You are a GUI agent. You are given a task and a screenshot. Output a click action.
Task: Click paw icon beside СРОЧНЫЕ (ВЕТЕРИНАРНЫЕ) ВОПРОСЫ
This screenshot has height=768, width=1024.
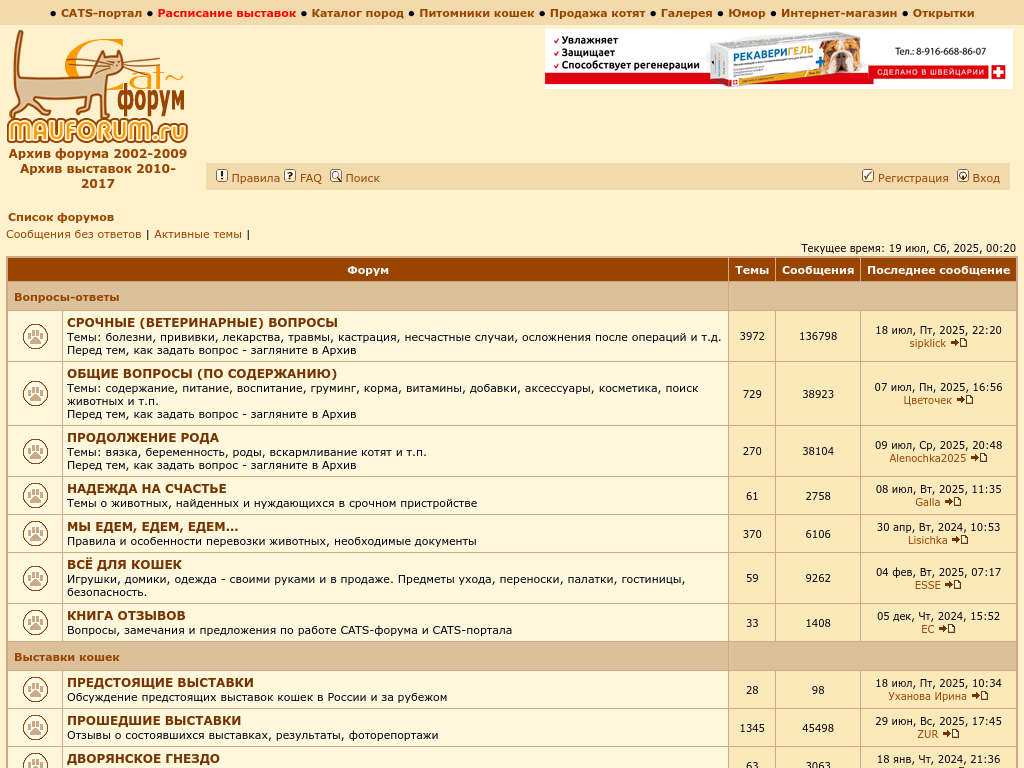[35, 337]
